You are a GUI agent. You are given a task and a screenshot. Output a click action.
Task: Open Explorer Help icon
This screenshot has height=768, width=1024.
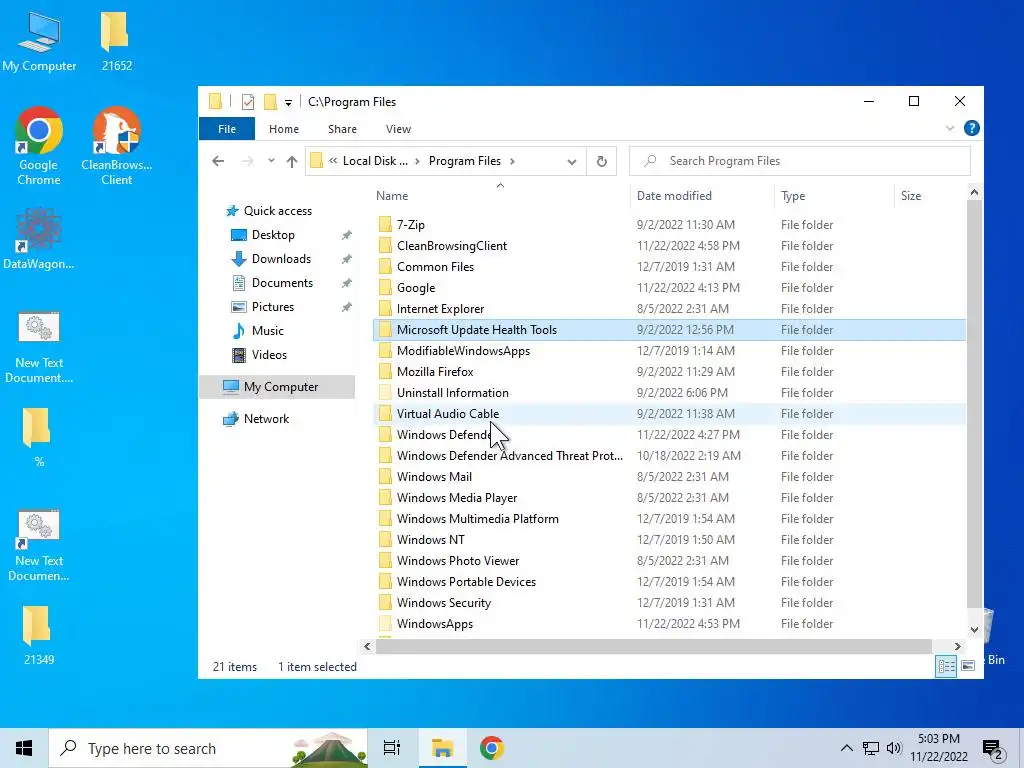click(971, 129)
